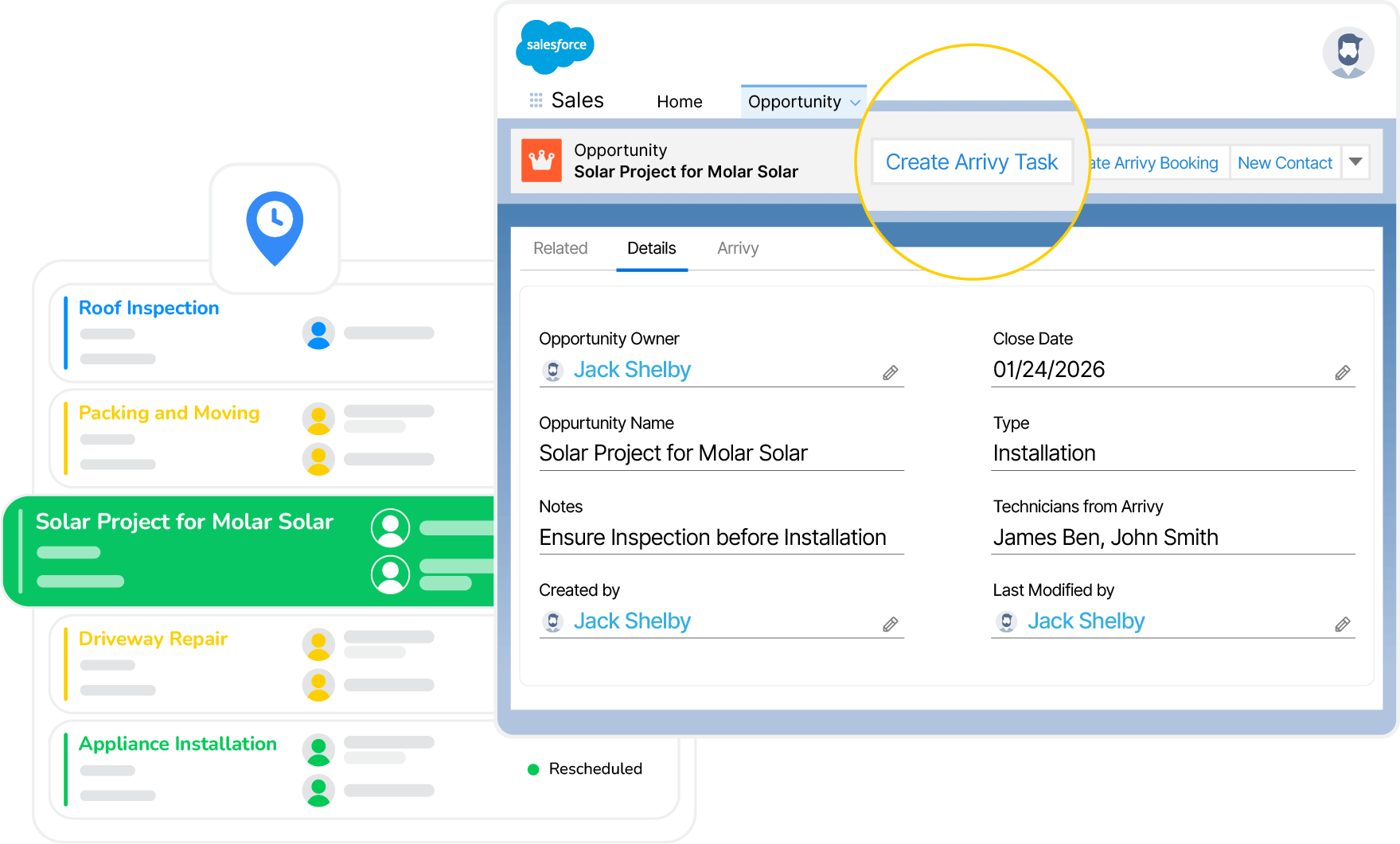
Task: Click the edit pencil beside Opportunity Owner
Action: (891, 372)
